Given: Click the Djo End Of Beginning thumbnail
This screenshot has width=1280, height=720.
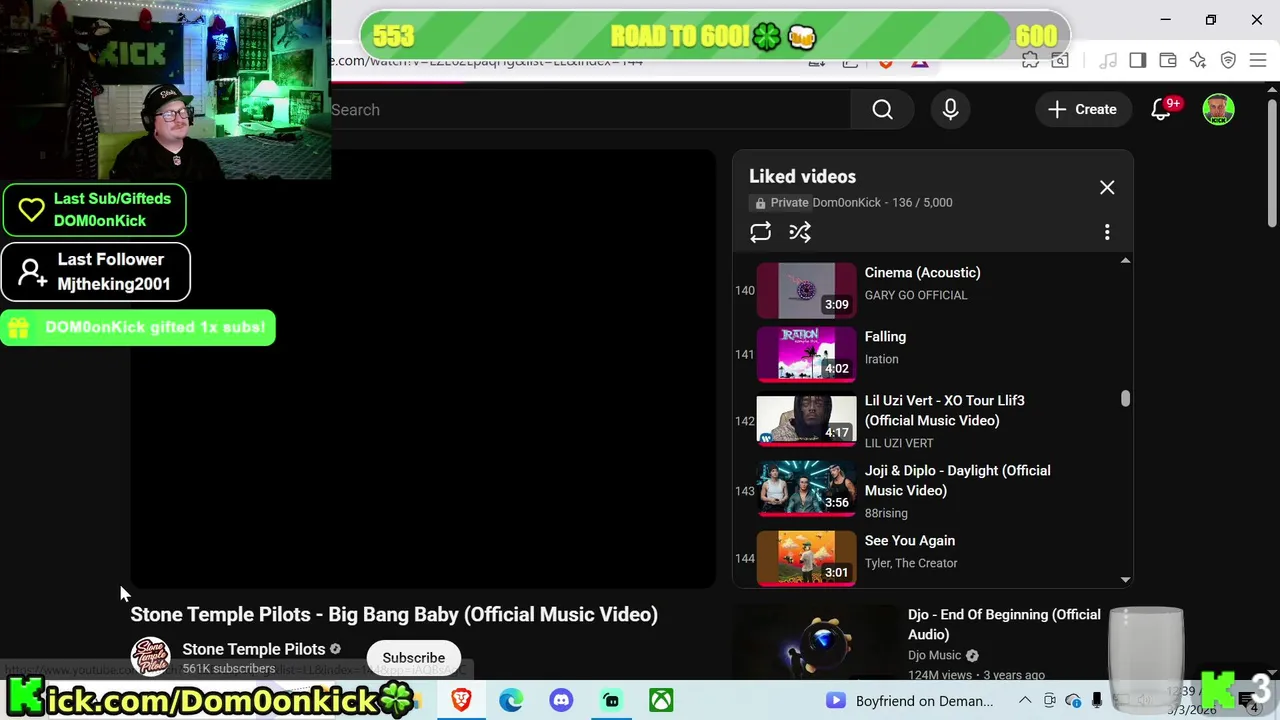Looking at the screenshot, I should click(x=815, y=642).
